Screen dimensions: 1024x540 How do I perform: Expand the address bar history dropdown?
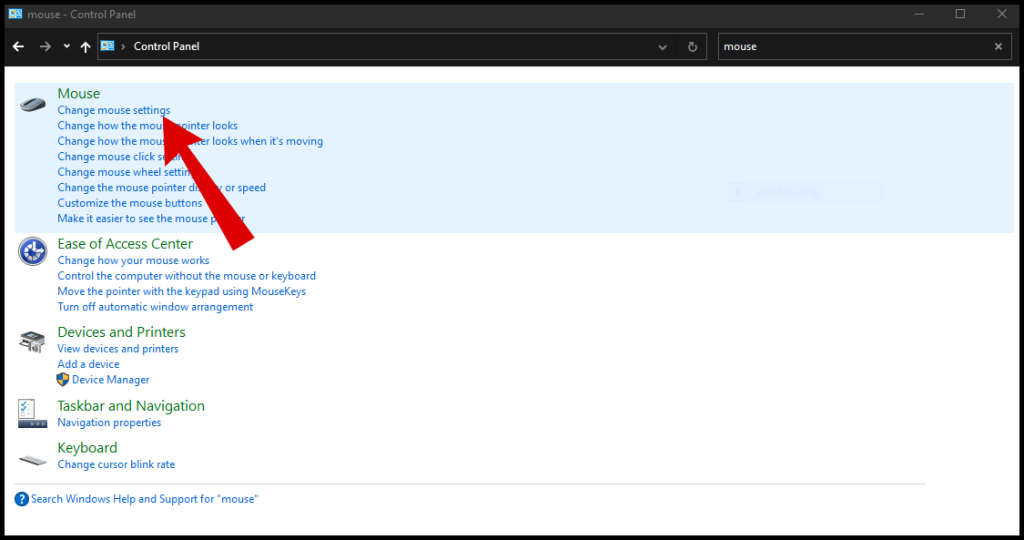click(x=662, y=47)
